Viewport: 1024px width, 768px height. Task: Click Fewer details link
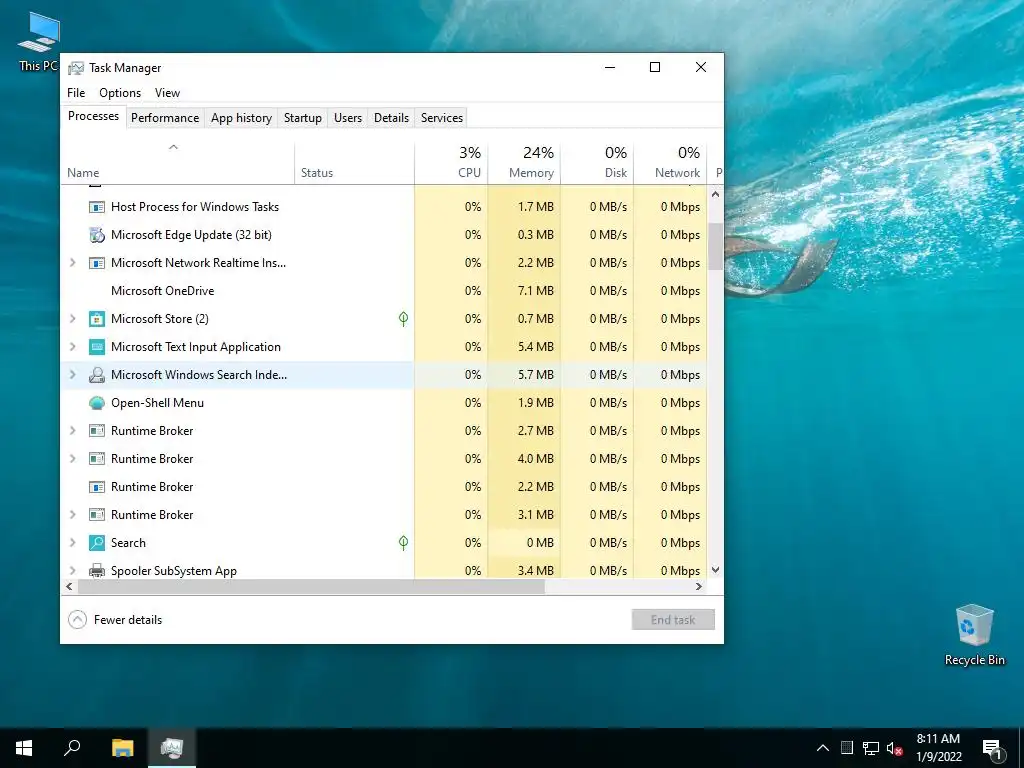(128, 620)
